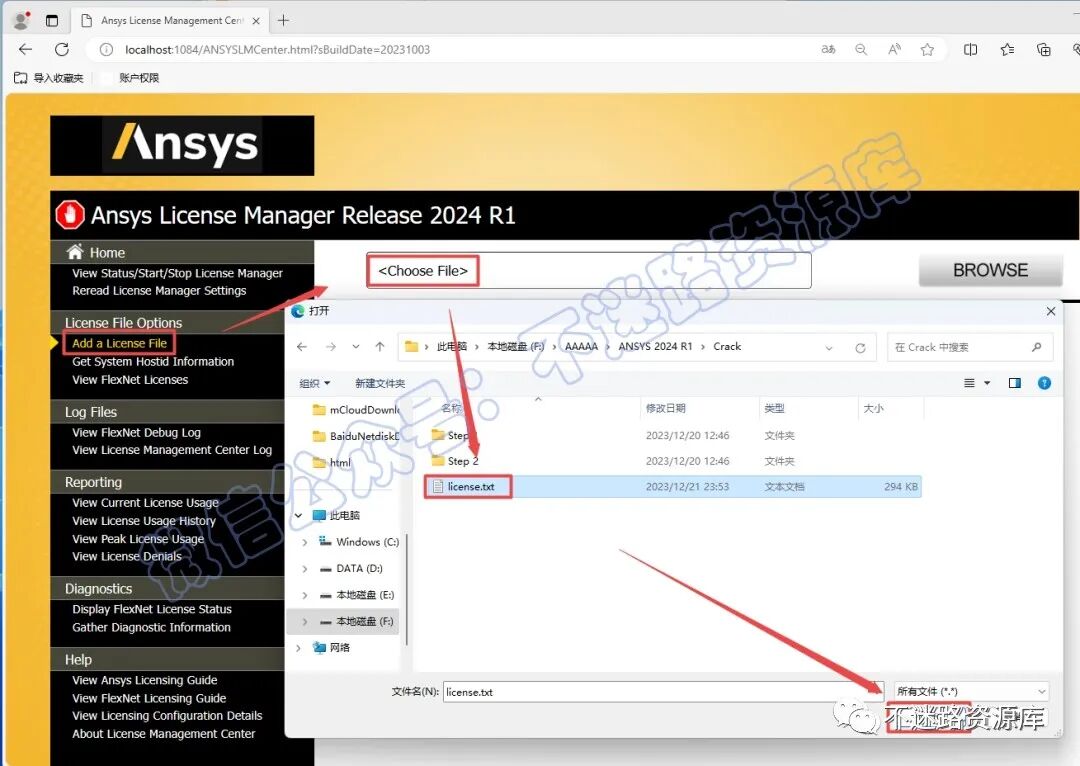1080x766 pixels.
Task: Go forward in the file dialog
Action: pos(331,346)
